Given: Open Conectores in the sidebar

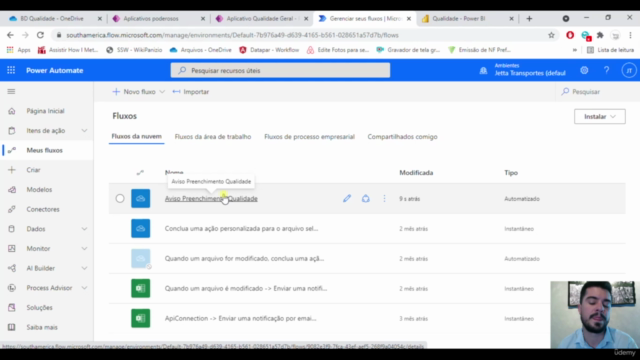Looking at the screenshot, I should [47, 209].
